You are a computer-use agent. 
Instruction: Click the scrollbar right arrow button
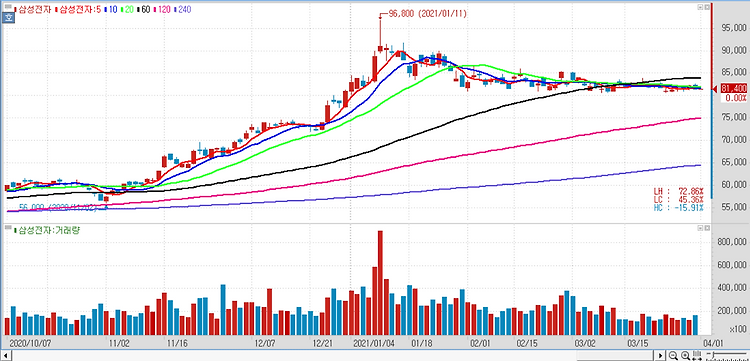661,355
